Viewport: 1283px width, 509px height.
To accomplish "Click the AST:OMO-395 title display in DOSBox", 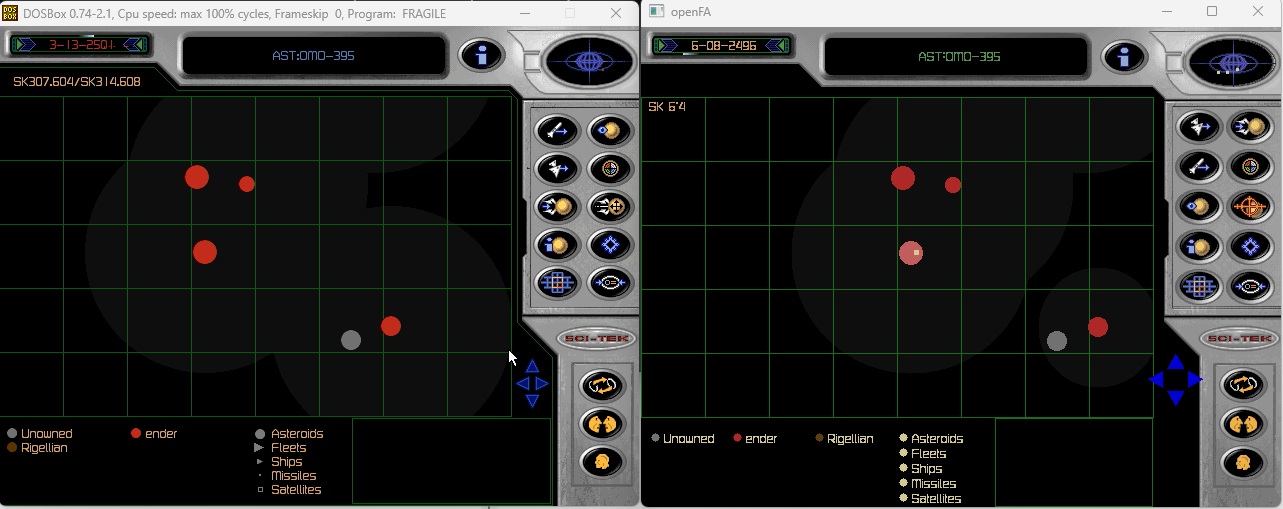I will (314, 55).
